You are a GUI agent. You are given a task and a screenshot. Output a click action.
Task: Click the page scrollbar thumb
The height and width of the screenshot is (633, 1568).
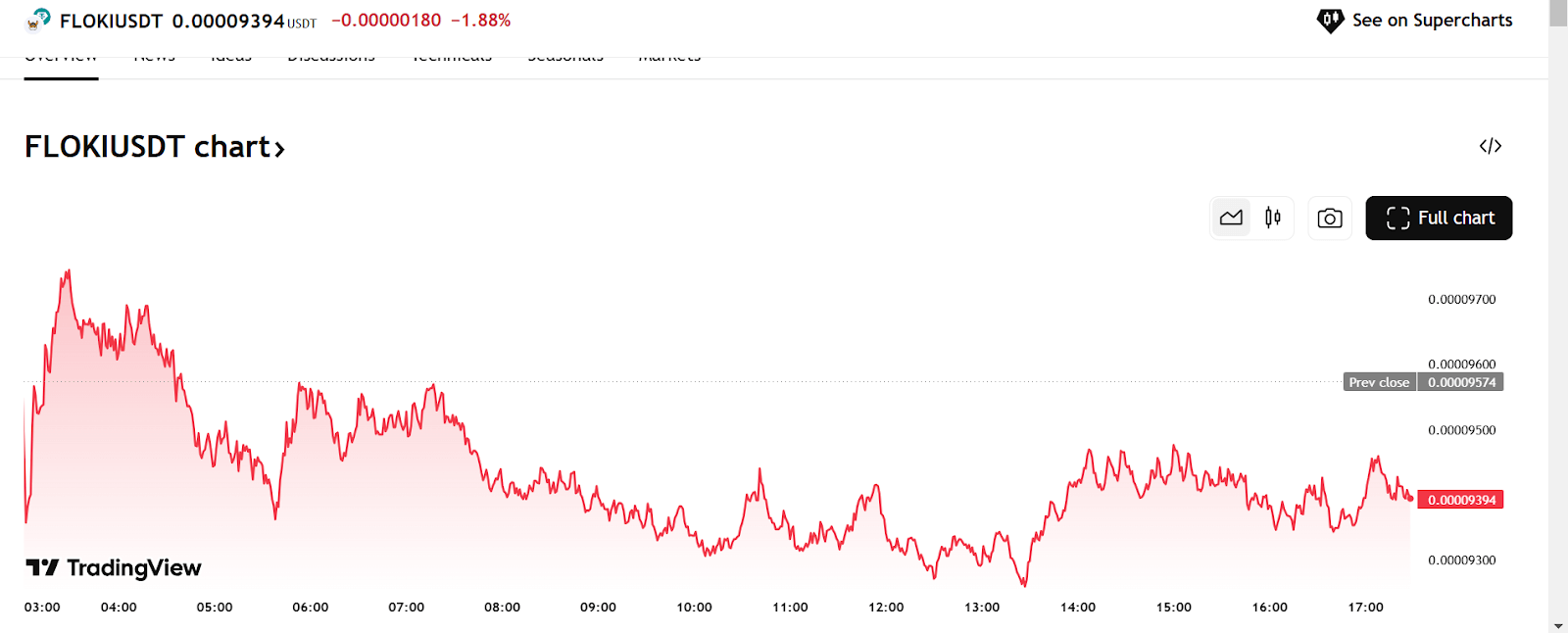pos(1558,15)
